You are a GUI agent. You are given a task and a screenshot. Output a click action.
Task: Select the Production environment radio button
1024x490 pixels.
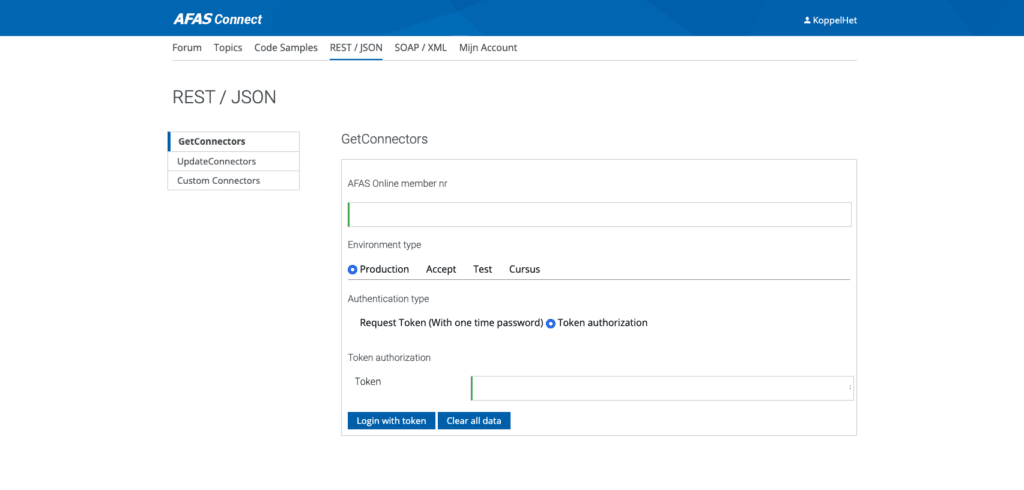pyautogui.click(x=353, y=270)
